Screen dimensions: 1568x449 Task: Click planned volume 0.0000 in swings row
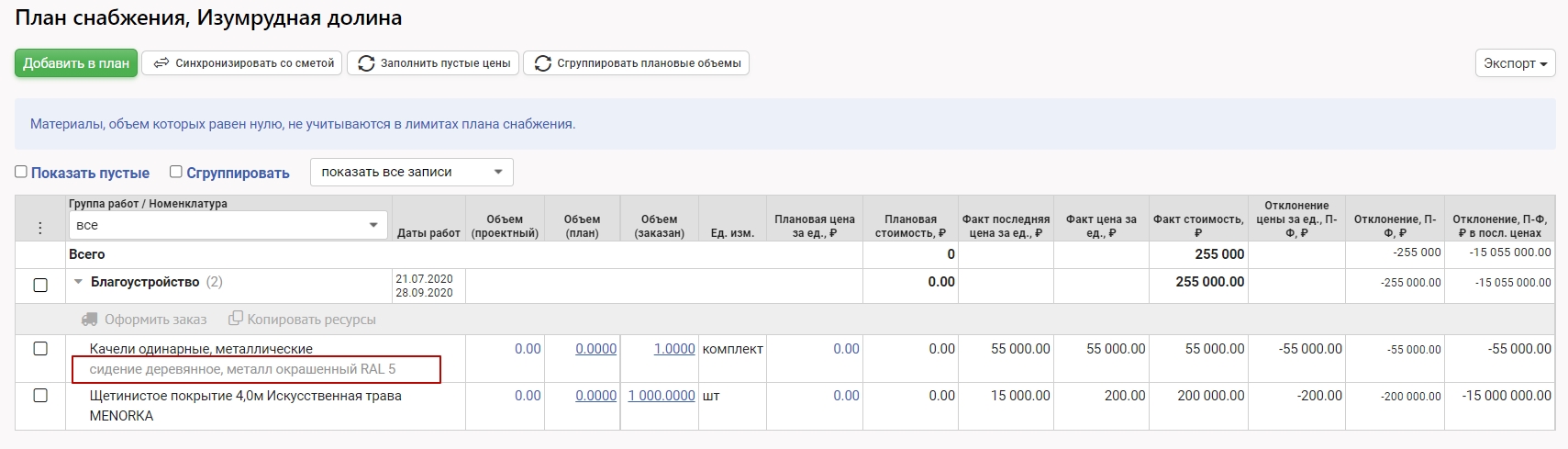click(595, 349)
